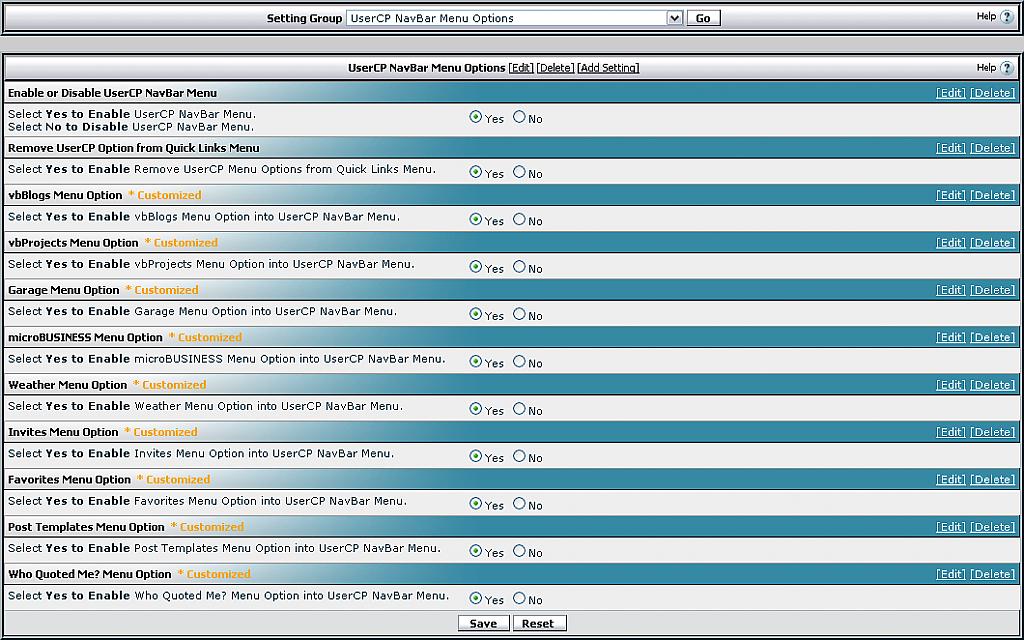Edit the Post Templates Menu Option

[x=950, y=527]
